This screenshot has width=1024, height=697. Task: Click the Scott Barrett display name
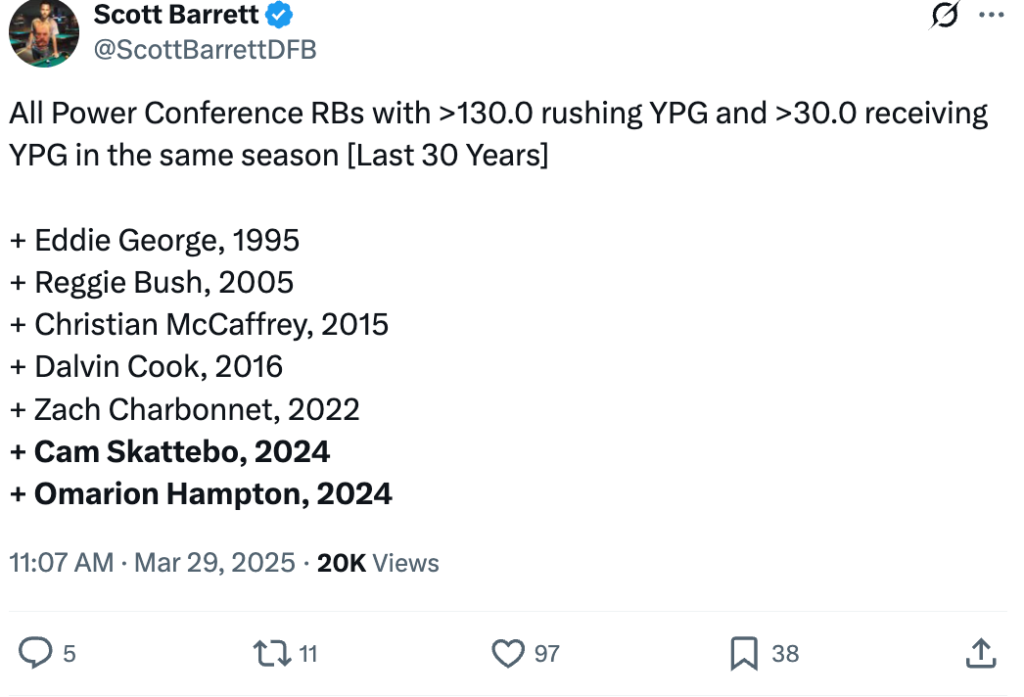tap(176, 14)
